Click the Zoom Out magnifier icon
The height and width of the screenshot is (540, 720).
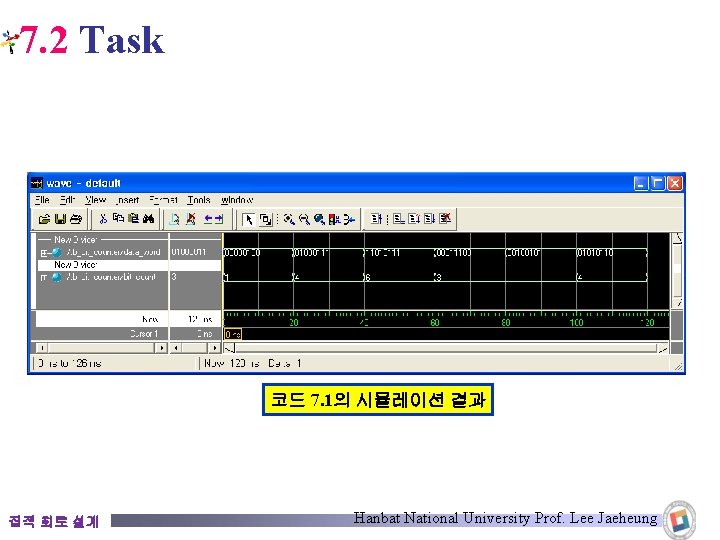coord(304,219)
